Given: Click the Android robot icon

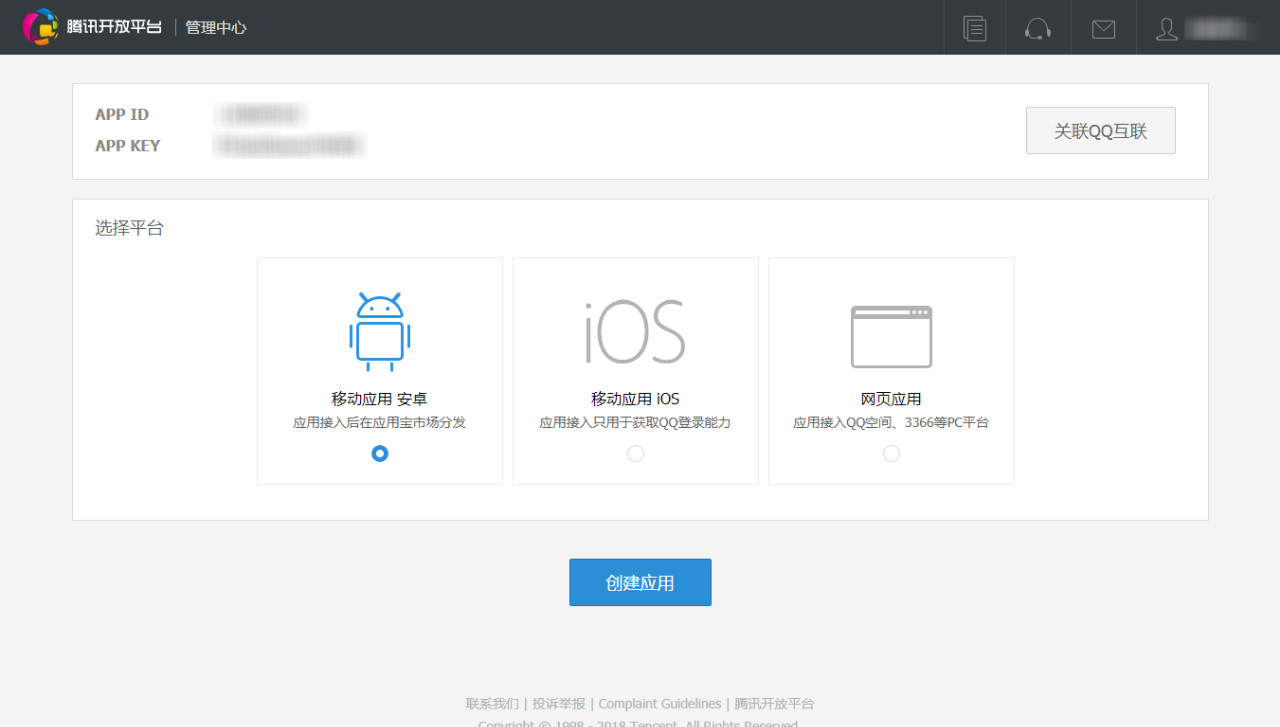Looking at the screenshot, I should [380, 332].
